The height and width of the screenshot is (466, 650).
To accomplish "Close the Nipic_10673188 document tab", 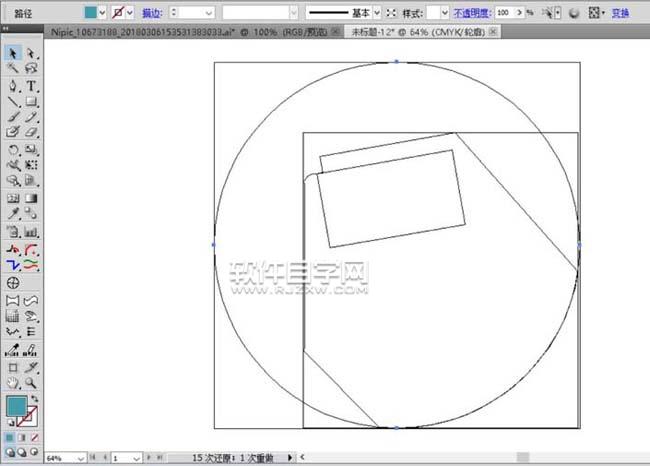I will pos(335,32).
